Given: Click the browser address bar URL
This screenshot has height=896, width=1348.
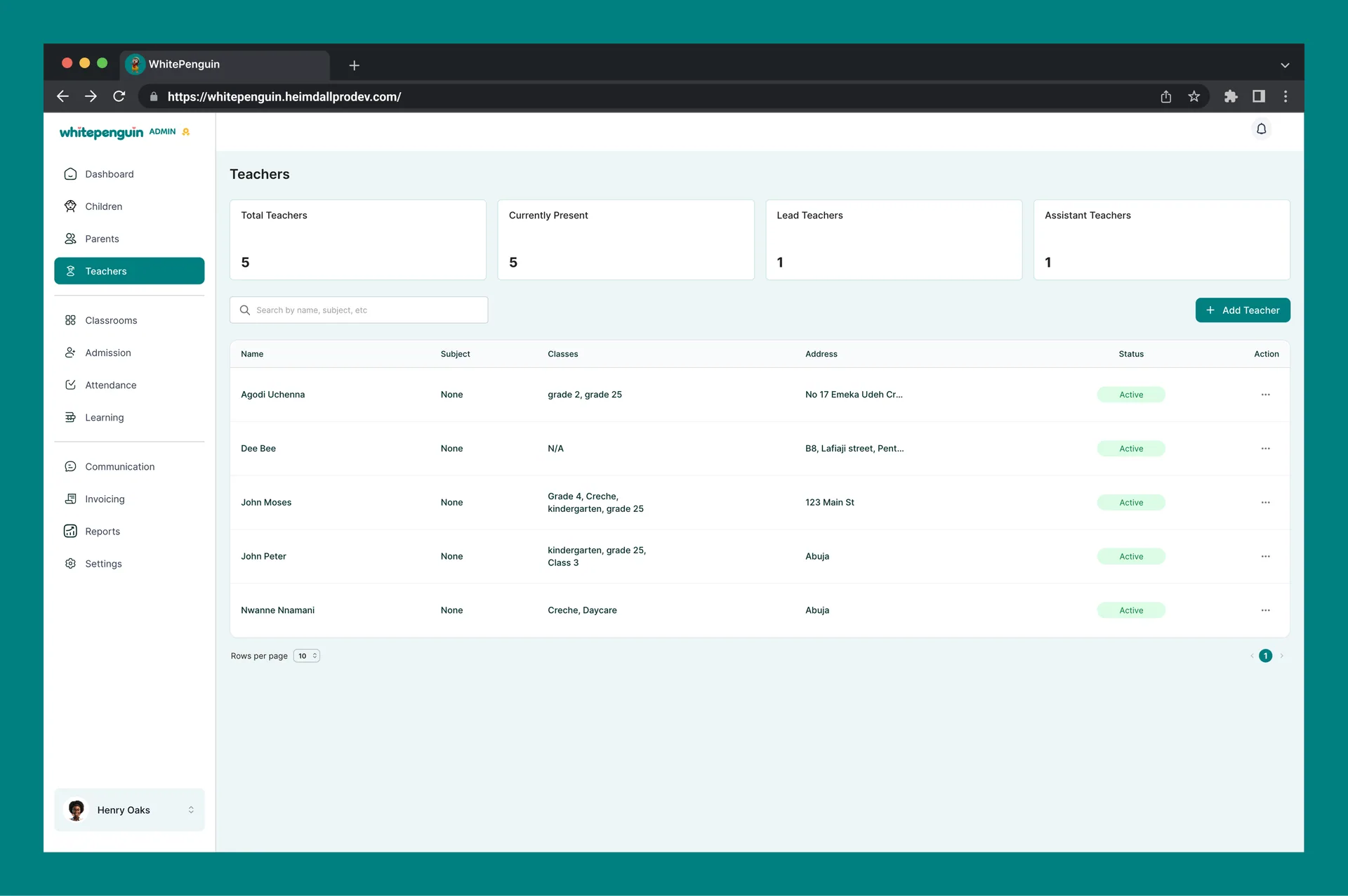Looking at the screenshot, I should (x=284, y=97).
